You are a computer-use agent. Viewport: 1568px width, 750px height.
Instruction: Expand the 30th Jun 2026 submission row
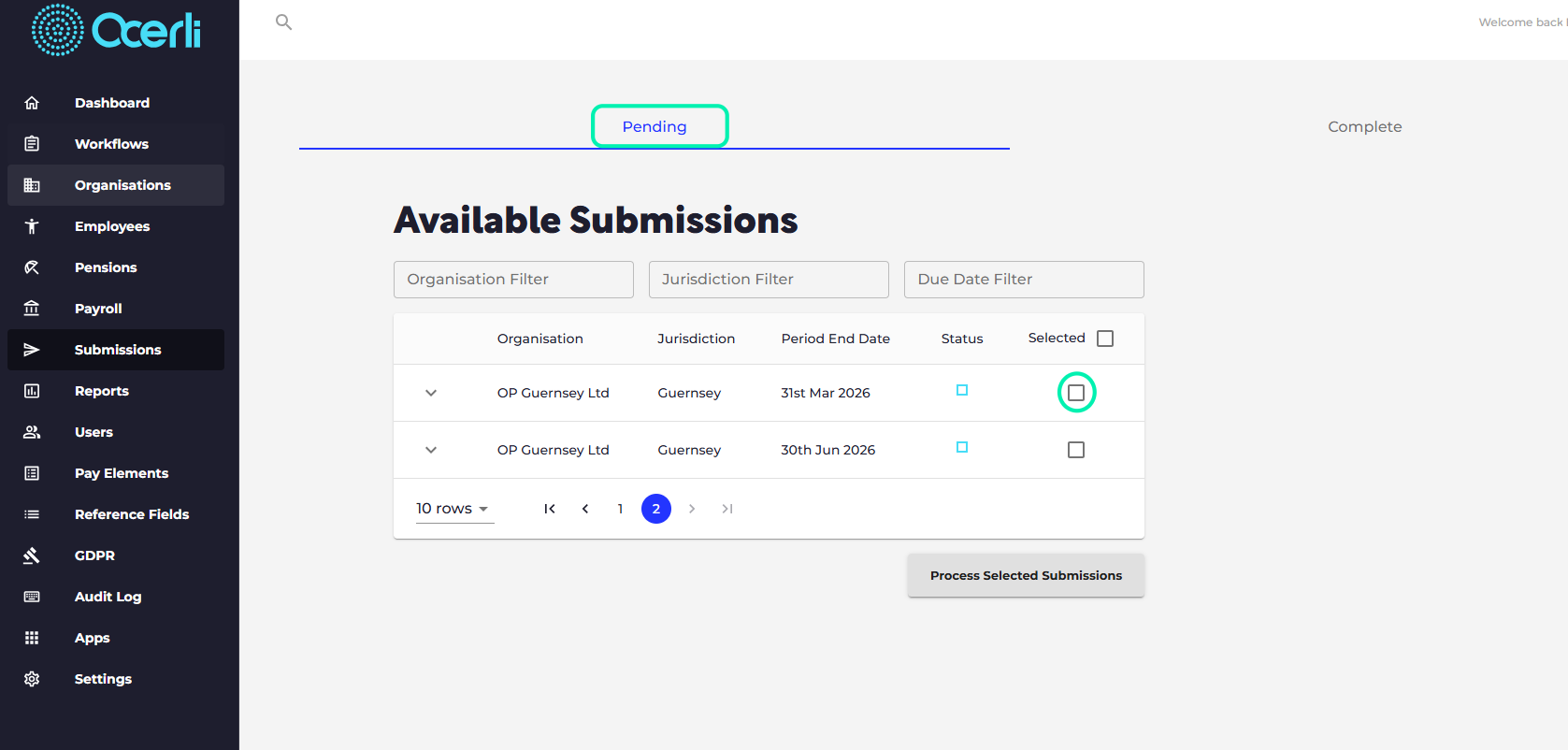(431, 450)
